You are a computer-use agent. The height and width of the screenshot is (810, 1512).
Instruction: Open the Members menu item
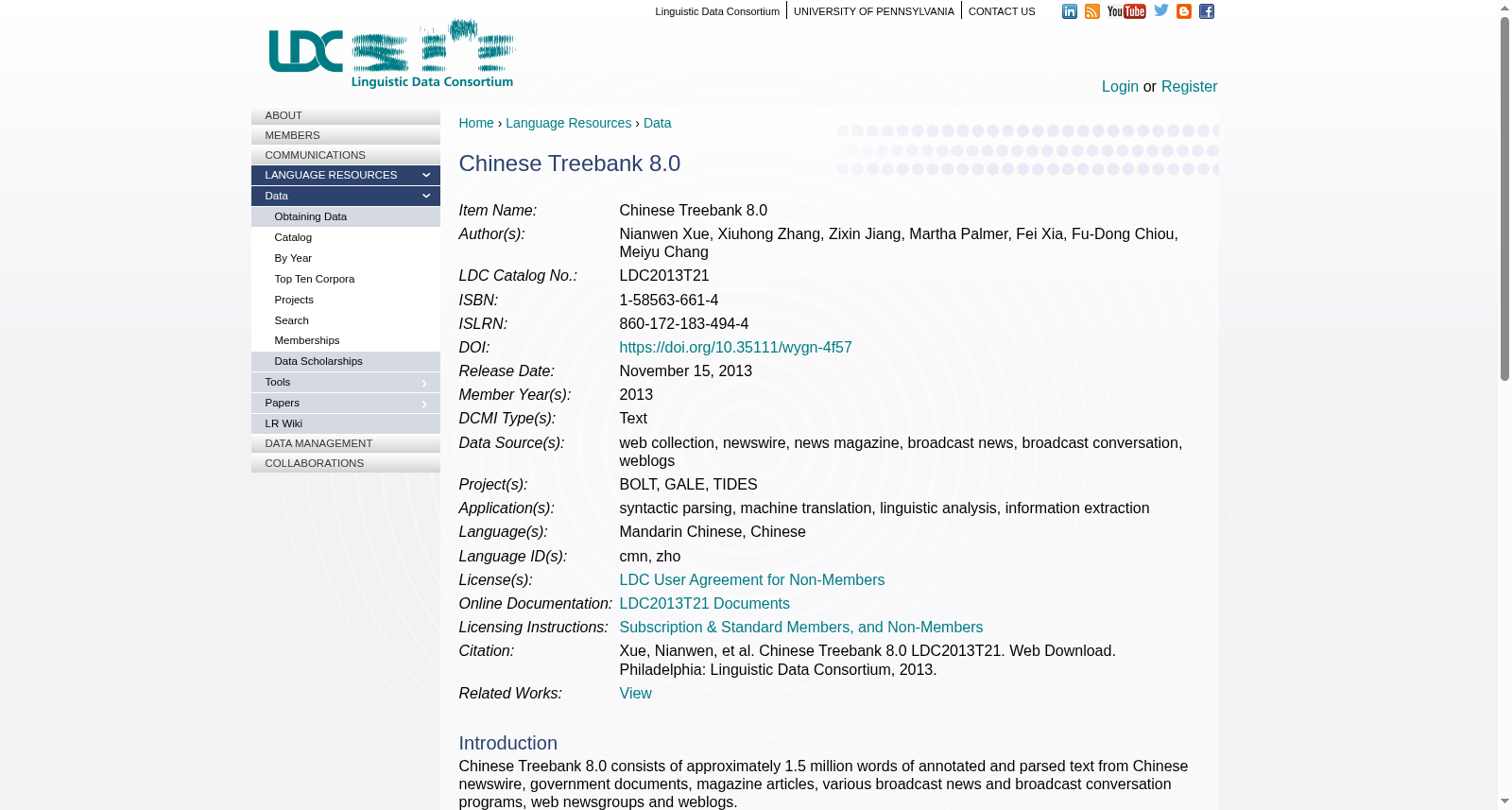pos(346,135)
